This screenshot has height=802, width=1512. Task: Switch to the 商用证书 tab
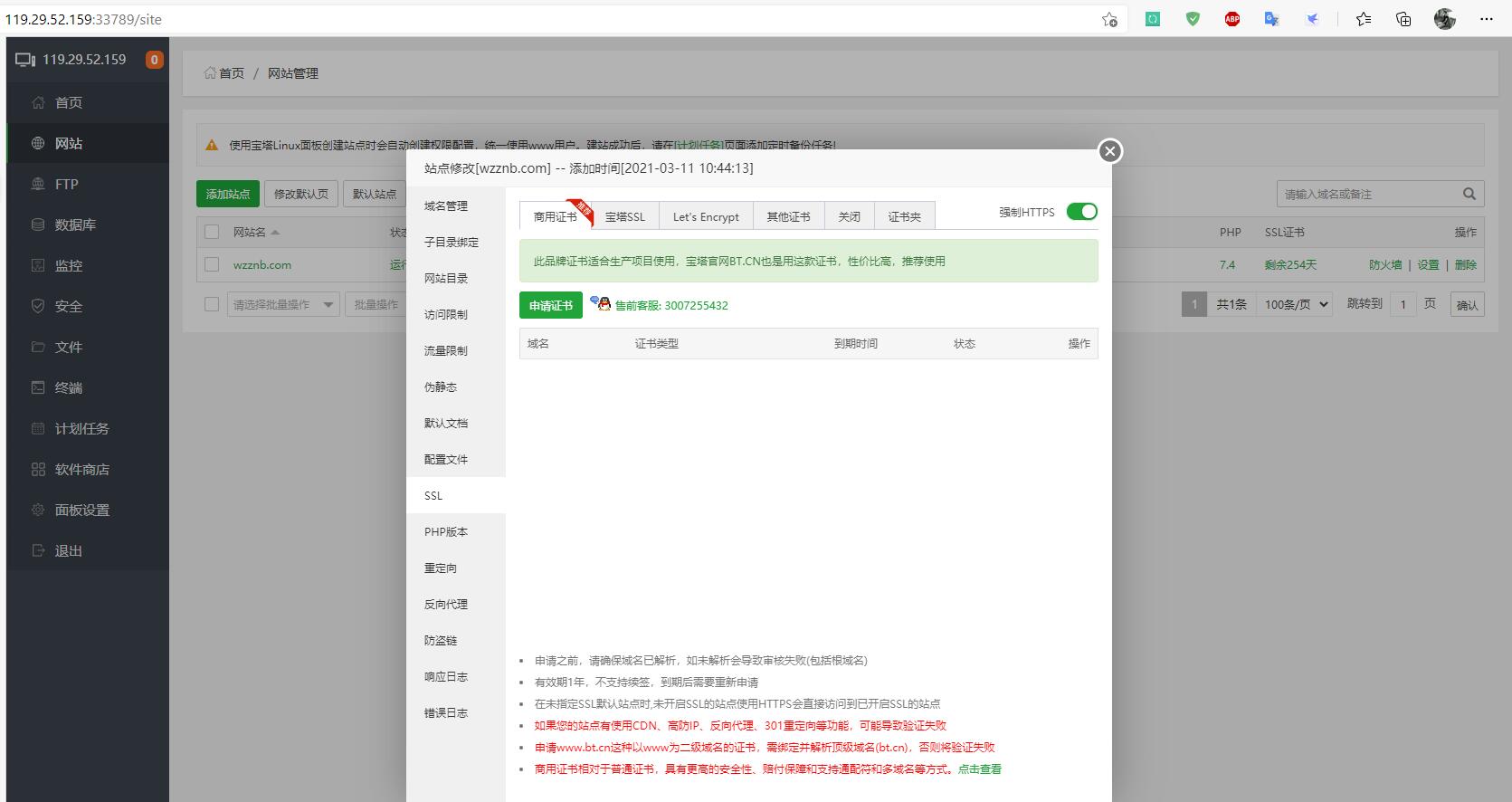556,216
